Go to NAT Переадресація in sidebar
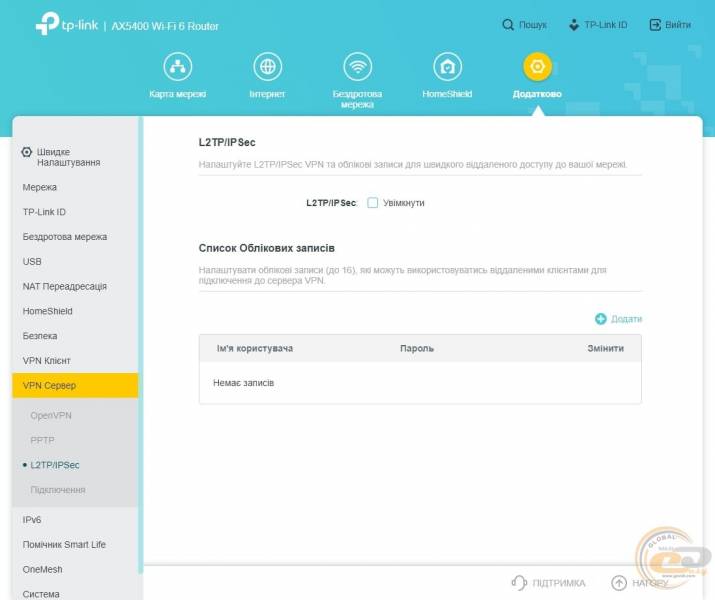Screen dimensions: 715x600 tap(65, 286)
